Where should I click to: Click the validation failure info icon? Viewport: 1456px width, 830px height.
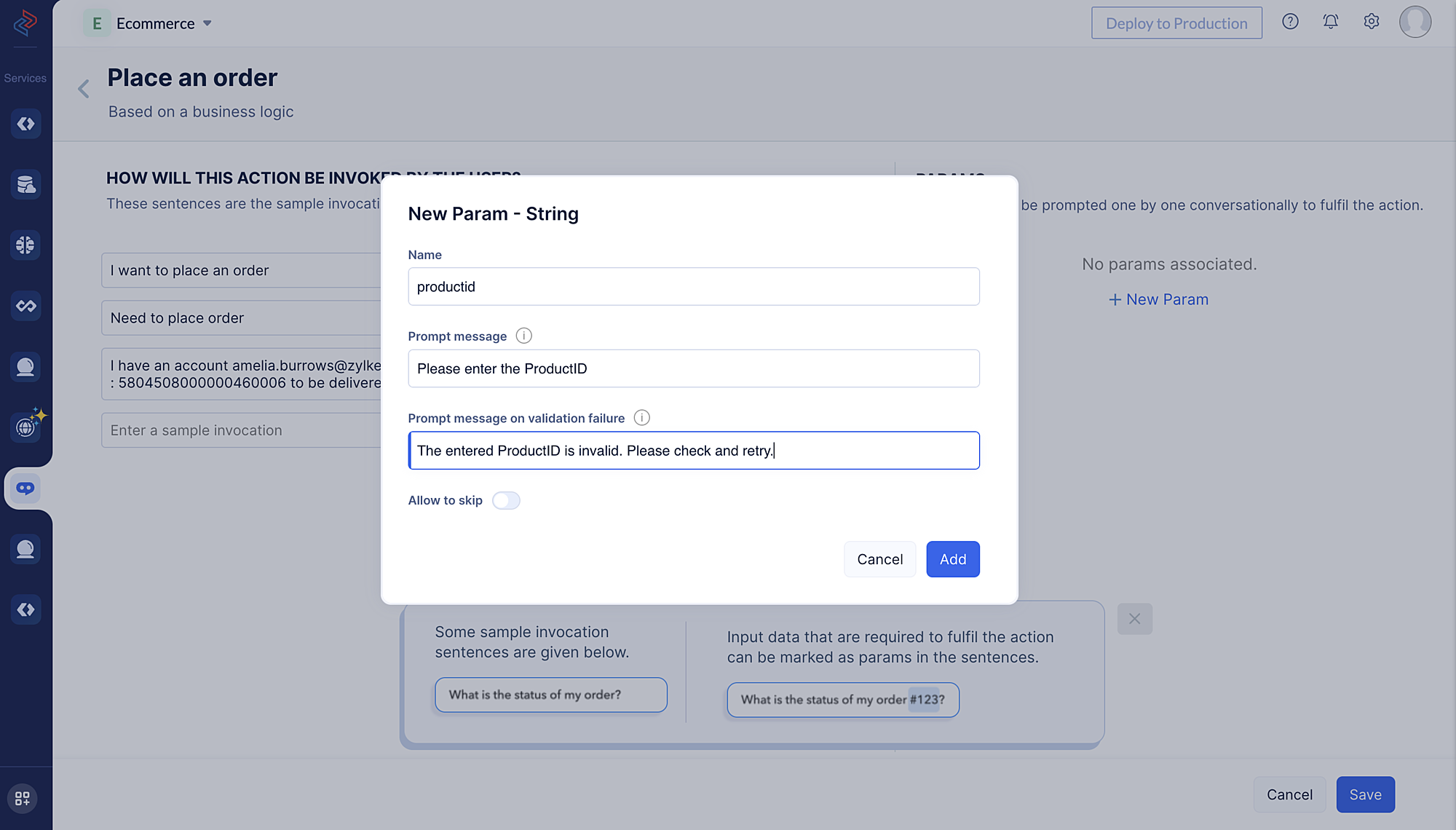641,418
